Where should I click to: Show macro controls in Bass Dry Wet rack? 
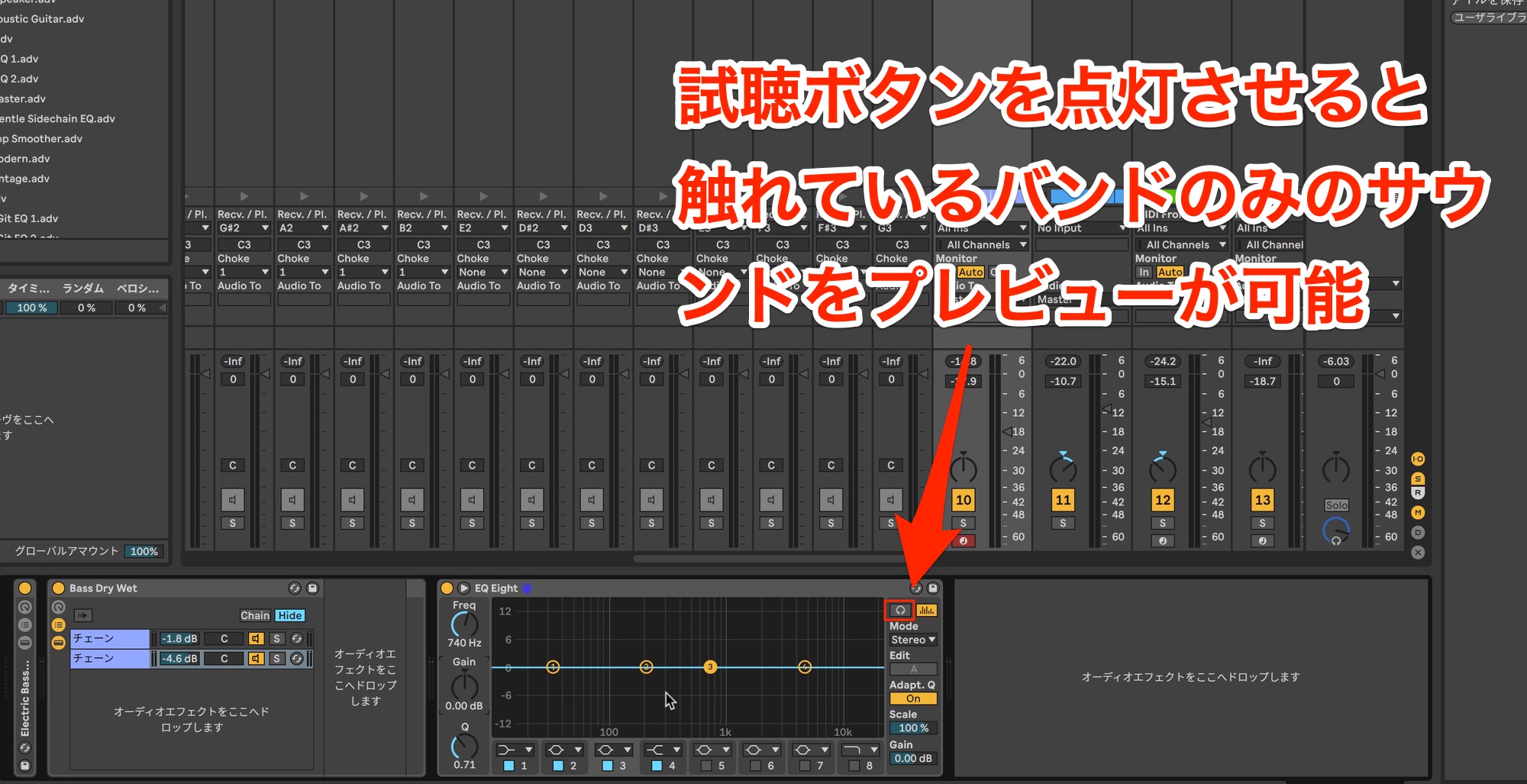tap(59, 607)
